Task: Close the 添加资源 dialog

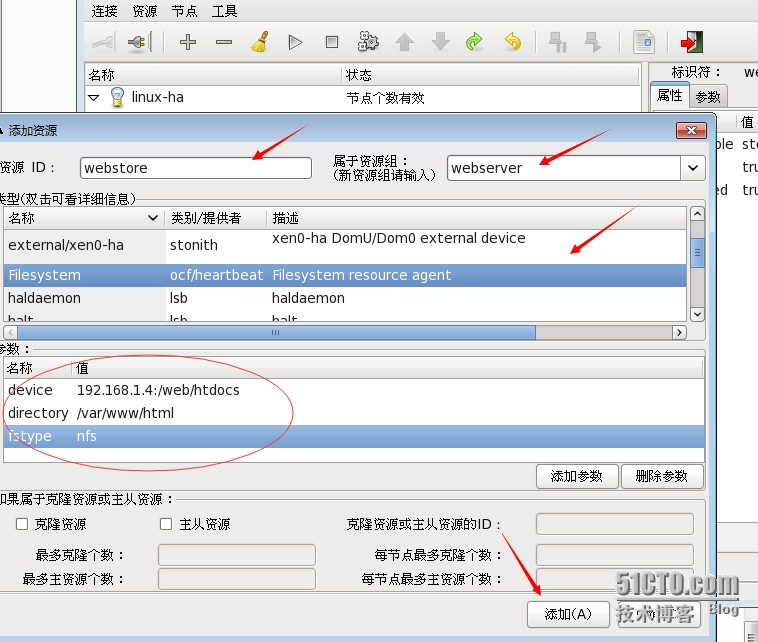Action: (x=691, y=130)
